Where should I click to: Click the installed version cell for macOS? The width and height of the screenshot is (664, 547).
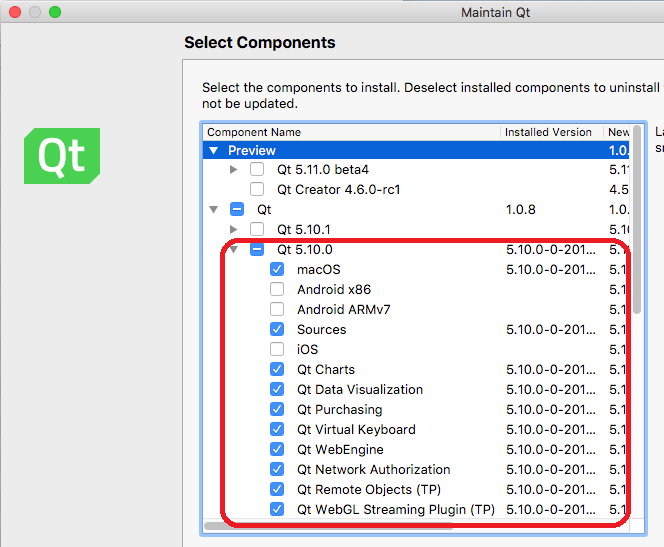click(x=551, y=269)
